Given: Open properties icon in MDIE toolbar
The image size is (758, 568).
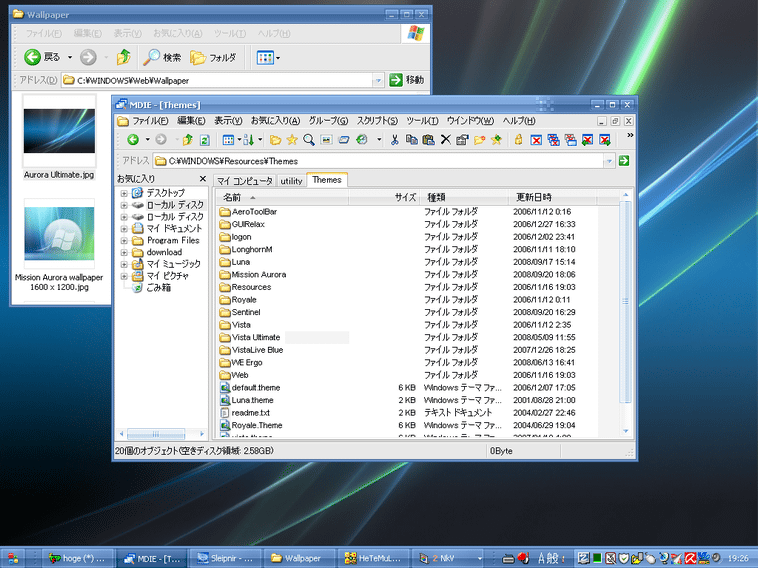Looking at the screenshot, I should [462, 140].
